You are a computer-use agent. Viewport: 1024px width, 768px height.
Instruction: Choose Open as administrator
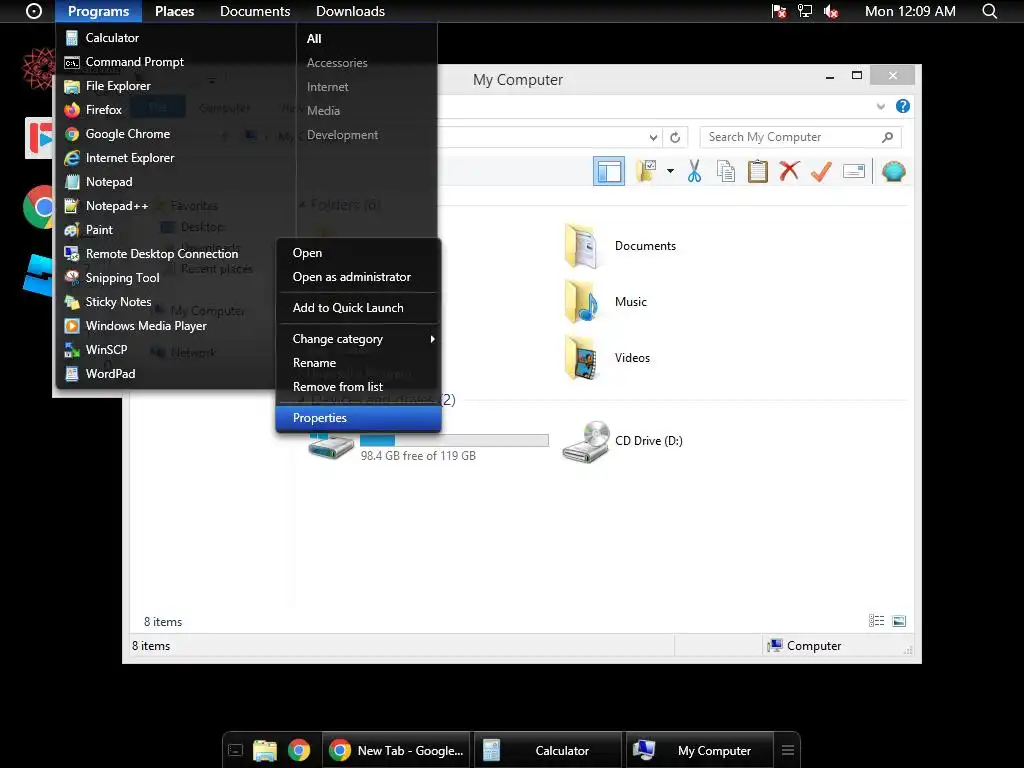pos(359,277)
